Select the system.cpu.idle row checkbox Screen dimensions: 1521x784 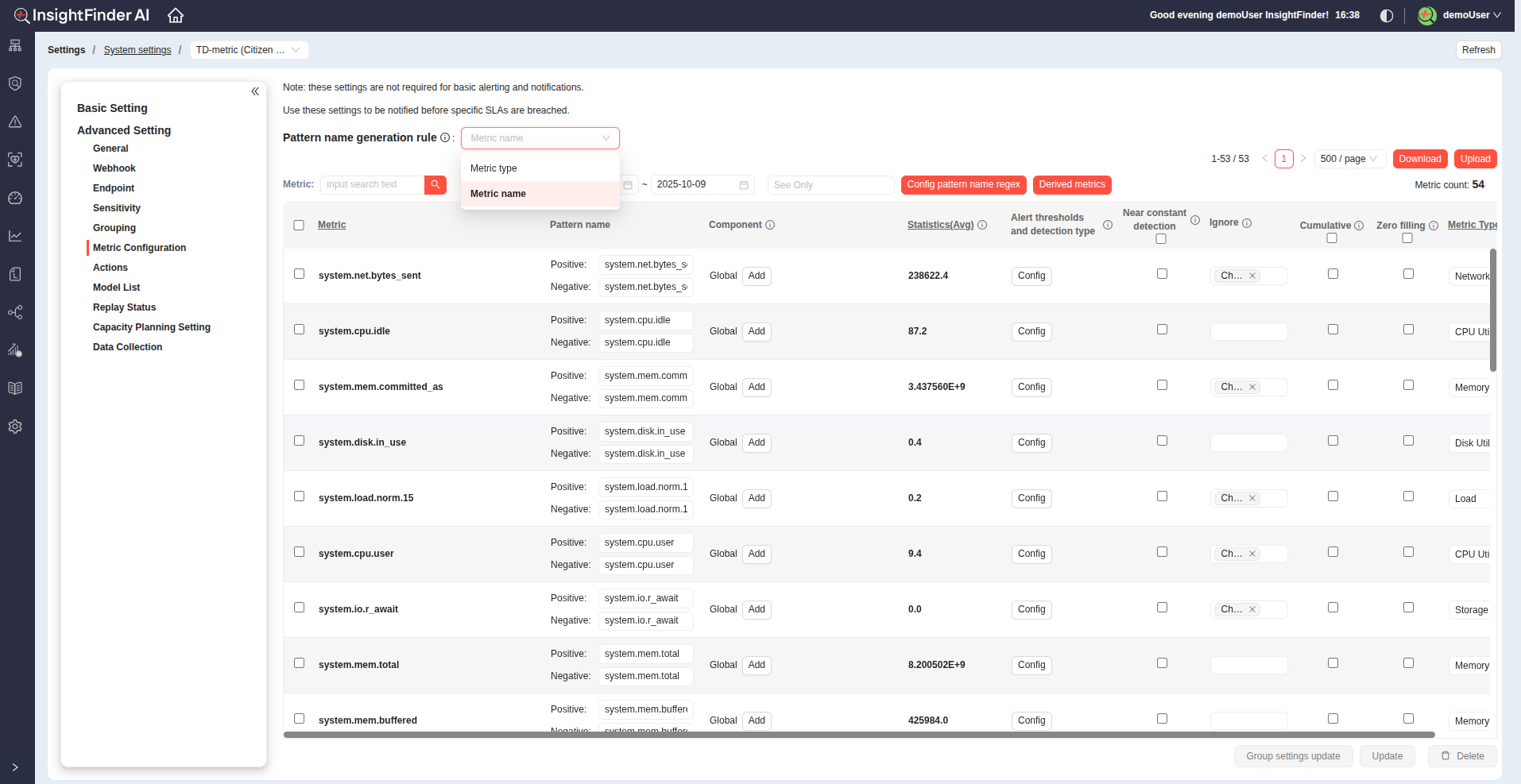point(300,330)
